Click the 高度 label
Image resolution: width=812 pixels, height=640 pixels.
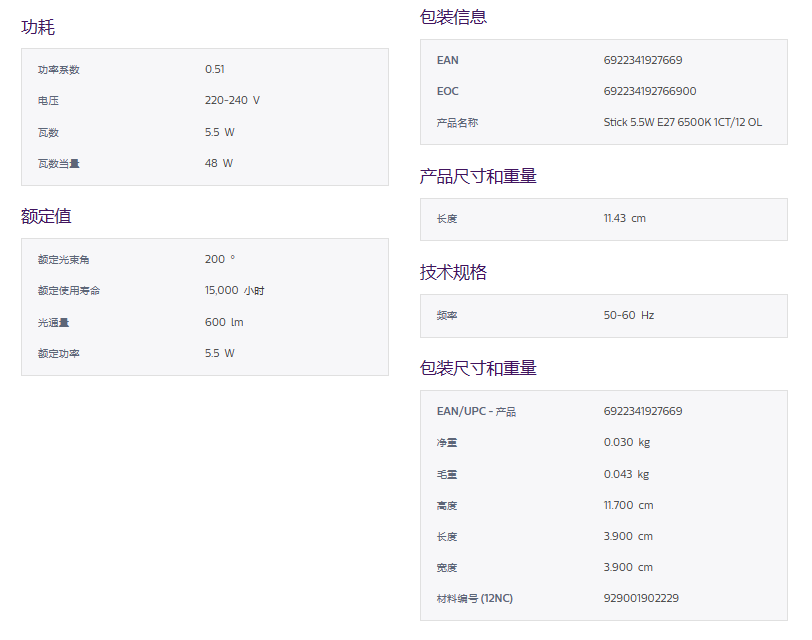[447, 505]
